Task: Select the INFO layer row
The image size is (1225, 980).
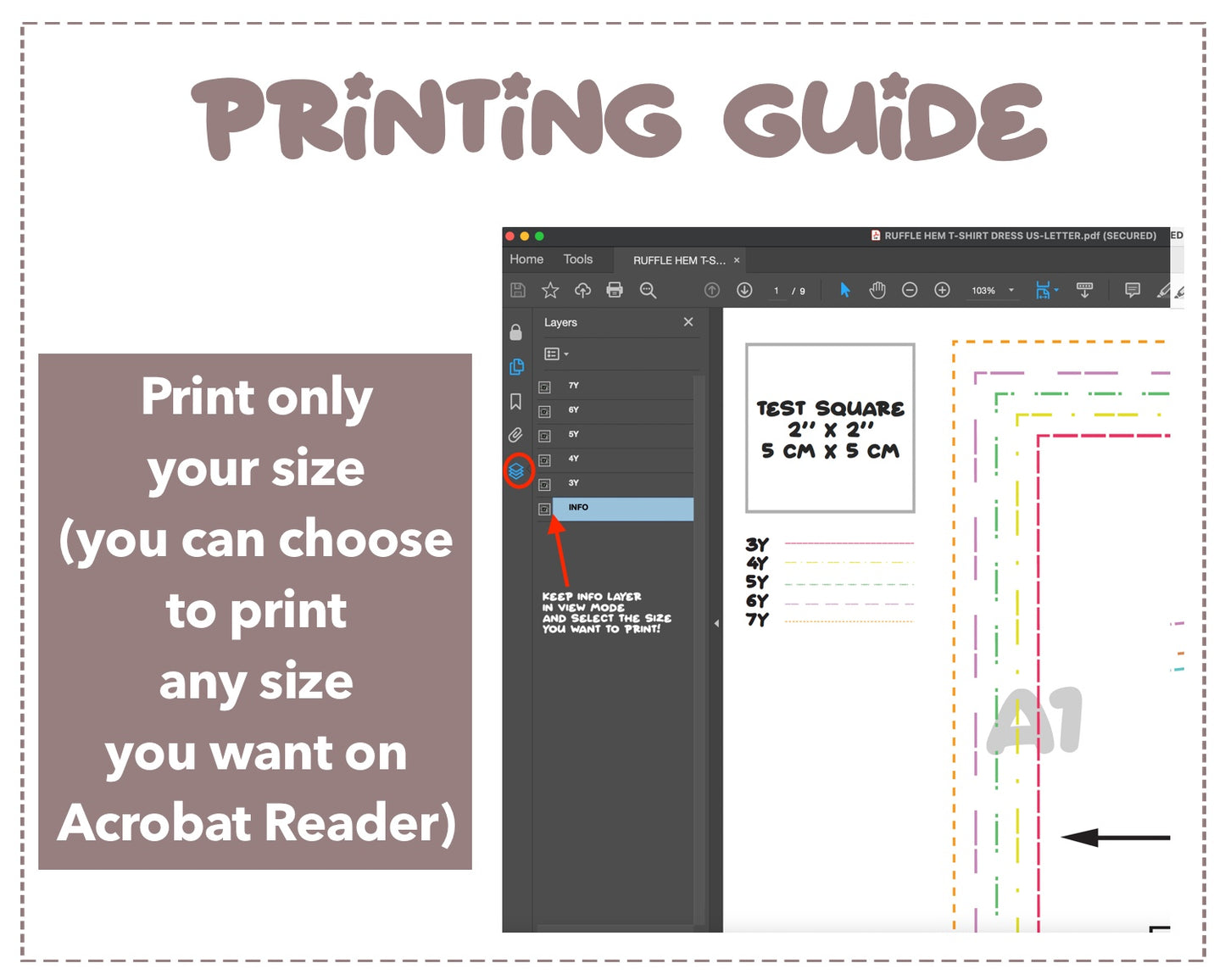Action: (x=622, y=509)
